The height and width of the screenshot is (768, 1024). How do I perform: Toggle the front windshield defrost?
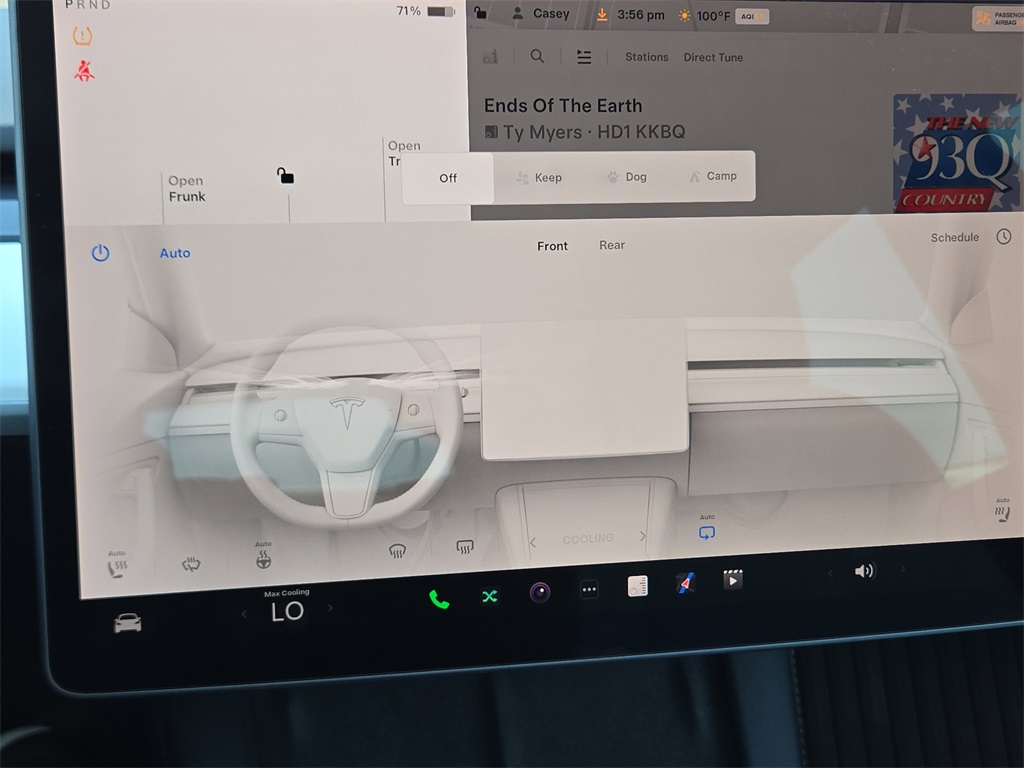(x=397, y=551)
